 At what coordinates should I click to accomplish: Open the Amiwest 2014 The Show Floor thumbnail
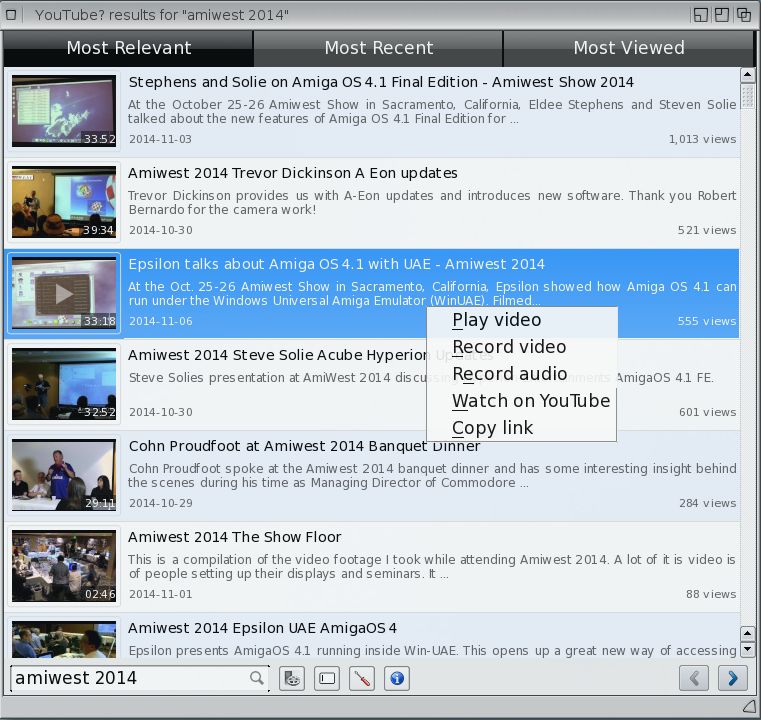(x=64, y=566)
